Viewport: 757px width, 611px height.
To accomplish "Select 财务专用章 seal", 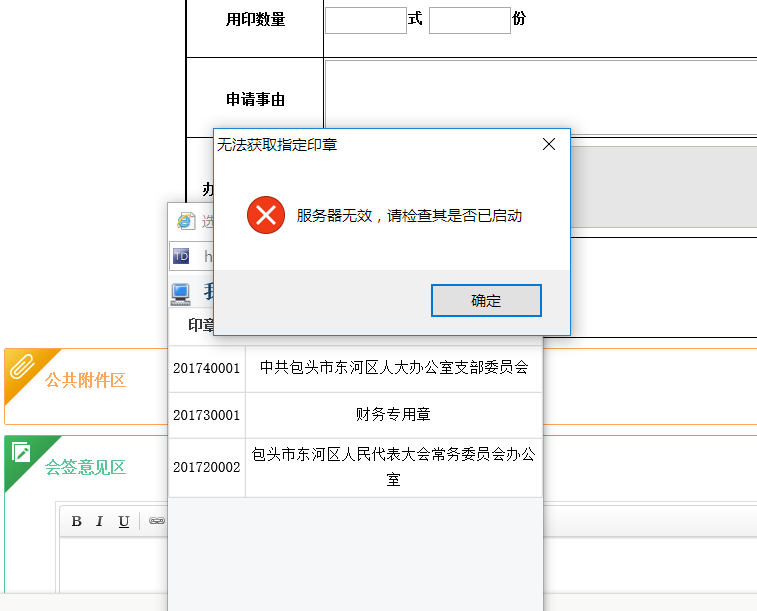I will [x=394, y=415].
